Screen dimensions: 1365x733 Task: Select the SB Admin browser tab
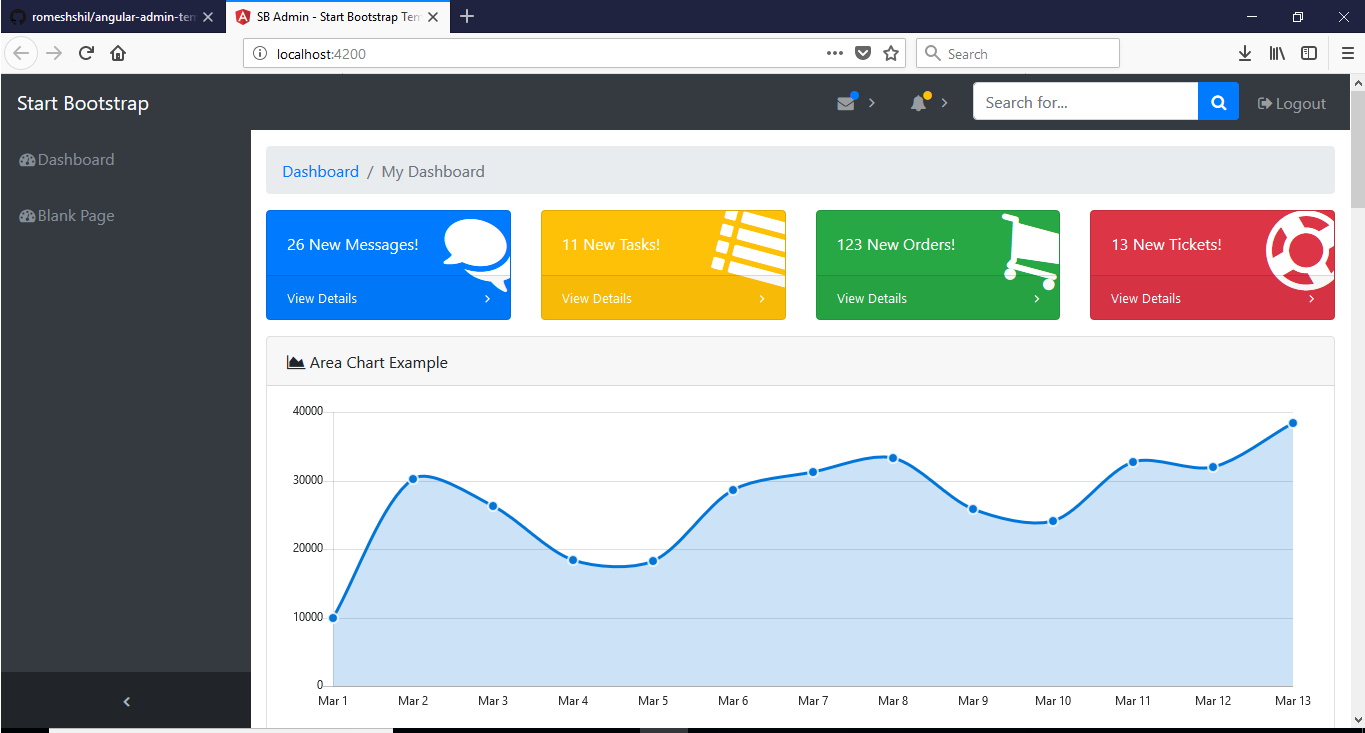[x=338, y=17]
